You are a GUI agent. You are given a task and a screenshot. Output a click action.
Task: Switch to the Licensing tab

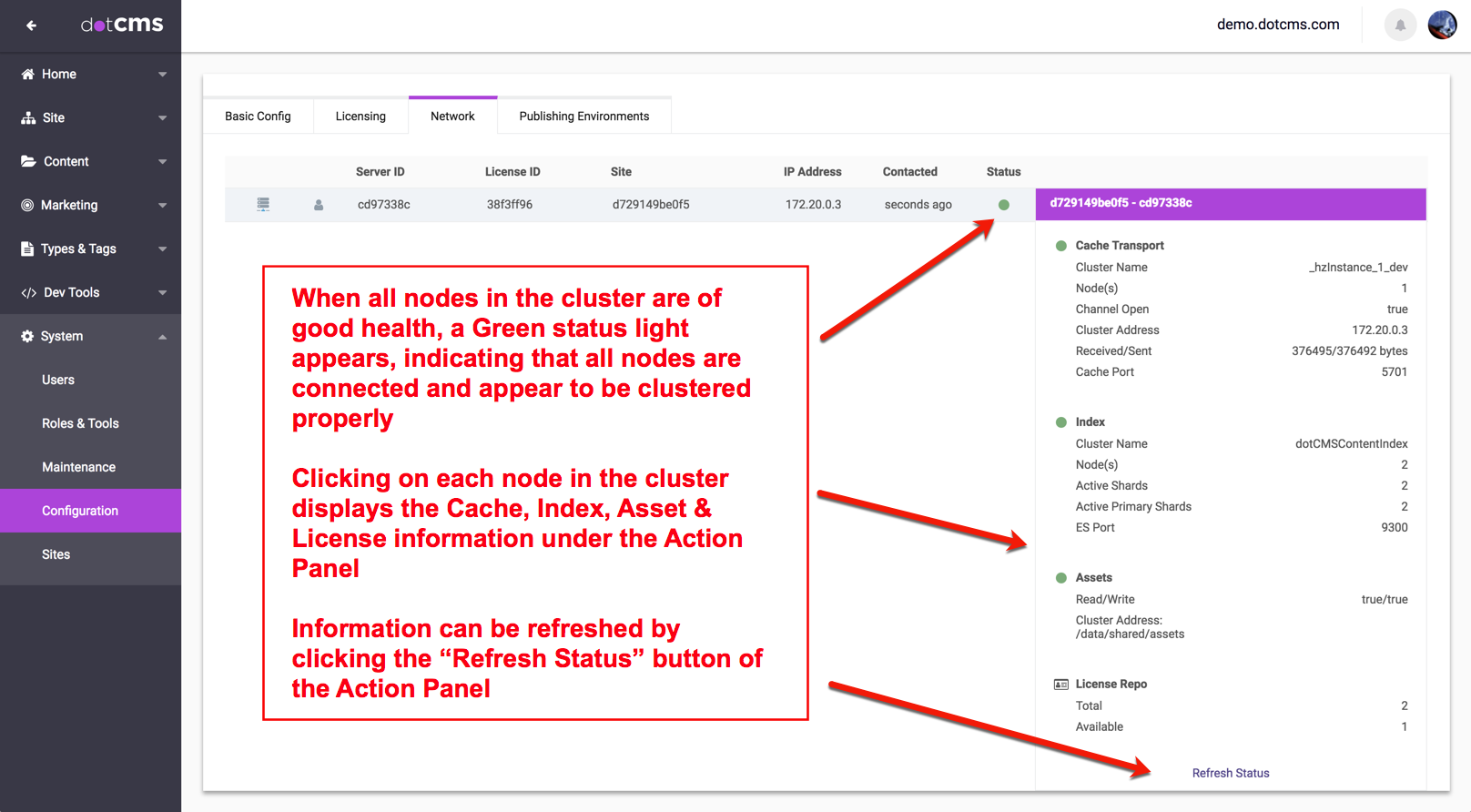click(360, 117)
